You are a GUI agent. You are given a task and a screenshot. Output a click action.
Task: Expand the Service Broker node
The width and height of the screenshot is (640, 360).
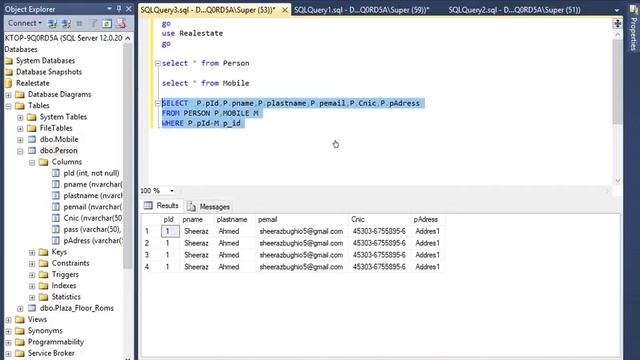click(9, 353)
